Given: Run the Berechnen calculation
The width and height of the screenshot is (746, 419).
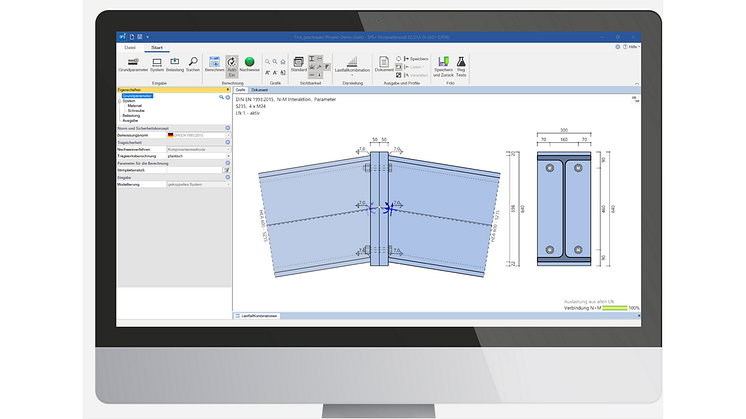Looking at the screenshot, I should 214,62.
